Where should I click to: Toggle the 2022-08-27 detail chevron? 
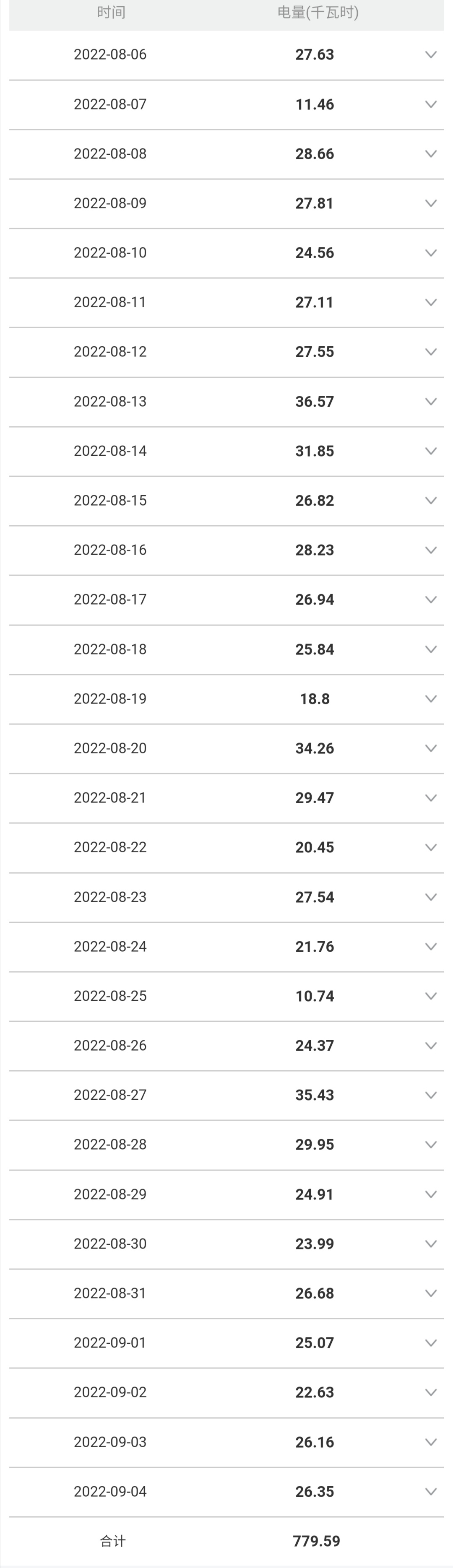pyautogui.click(x=430, y=1095)
